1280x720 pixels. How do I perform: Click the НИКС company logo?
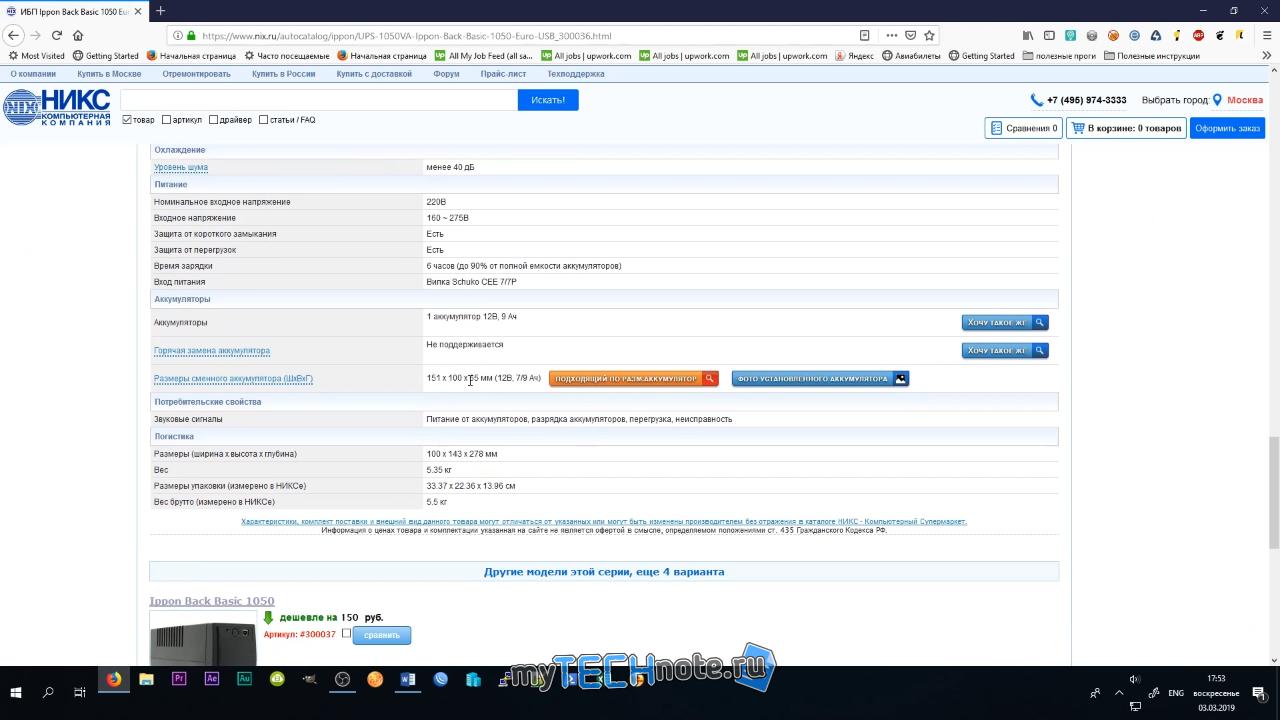[x=57, y=107]
